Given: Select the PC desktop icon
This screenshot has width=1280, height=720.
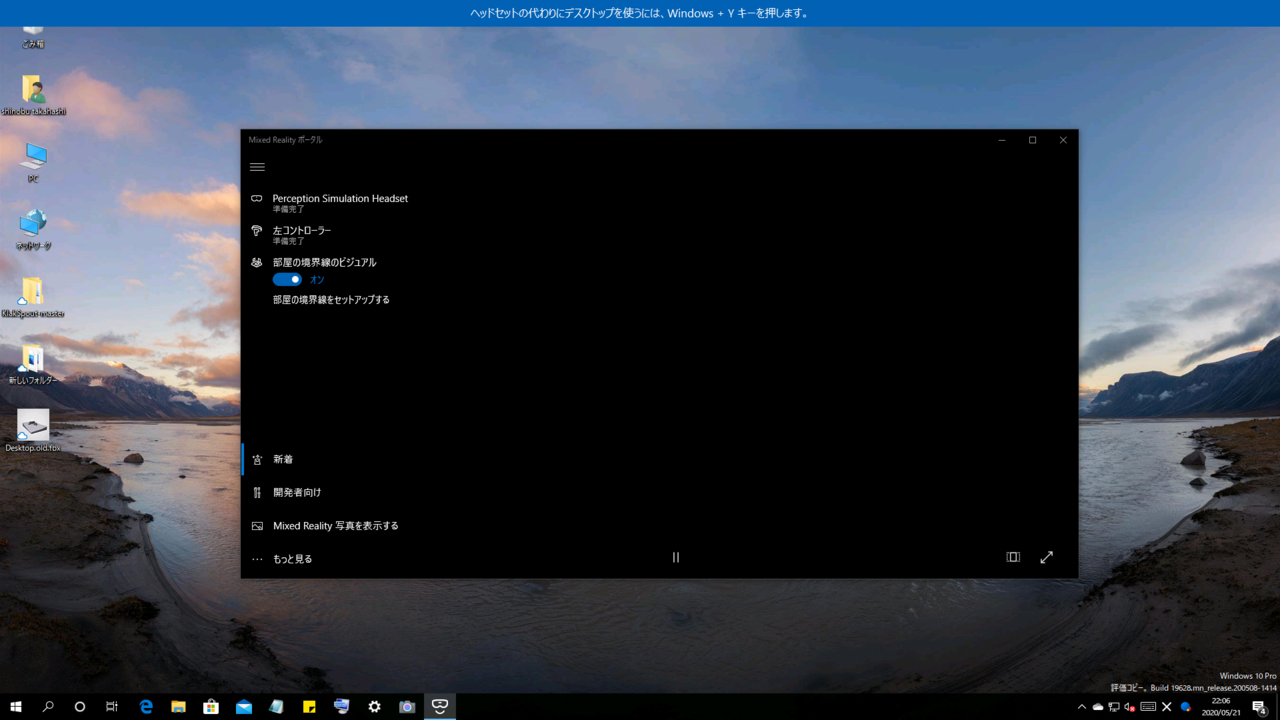Looking at the screenshot, I should (x=33, y=162).
